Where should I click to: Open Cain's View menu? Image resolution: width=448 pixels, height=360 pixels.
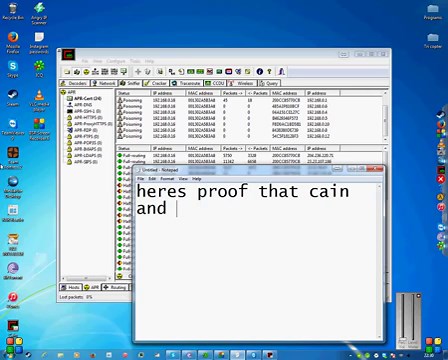98,61
